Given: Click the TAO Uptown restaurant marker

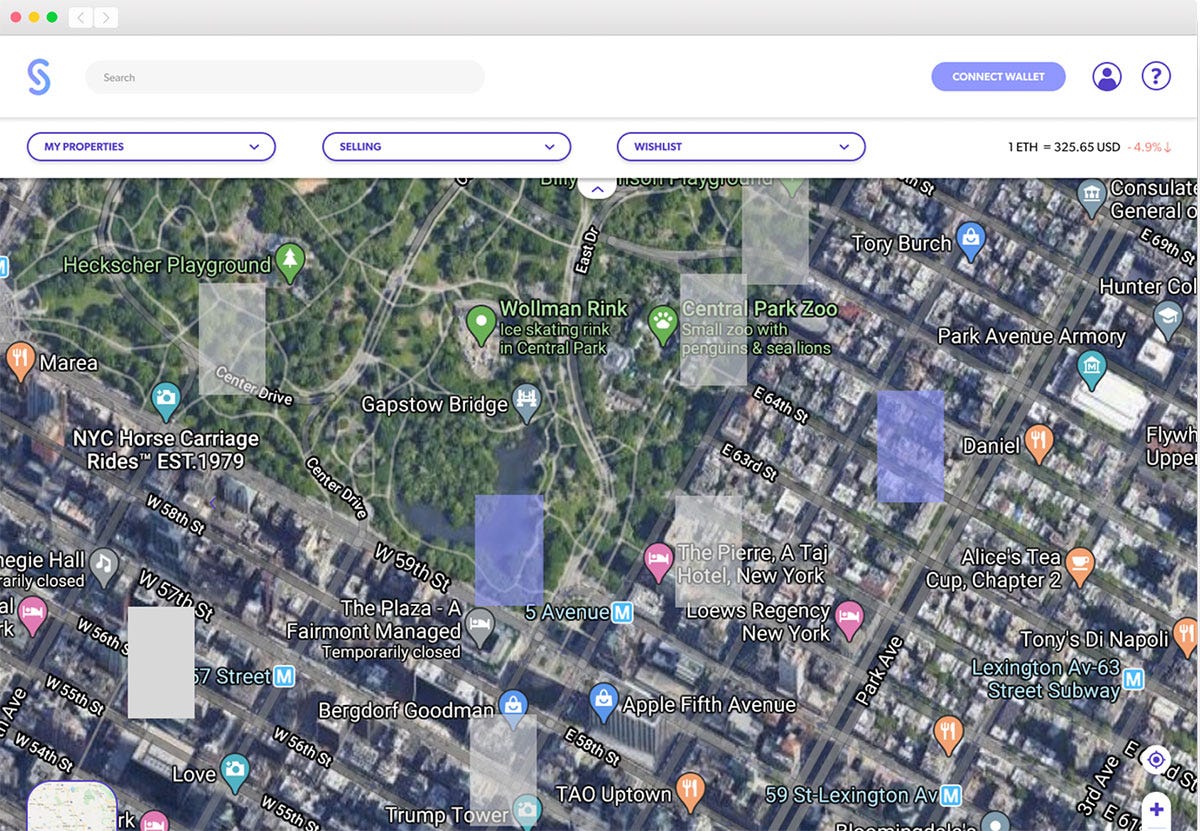Looking at the screenshot, I should tap(690, 793).
